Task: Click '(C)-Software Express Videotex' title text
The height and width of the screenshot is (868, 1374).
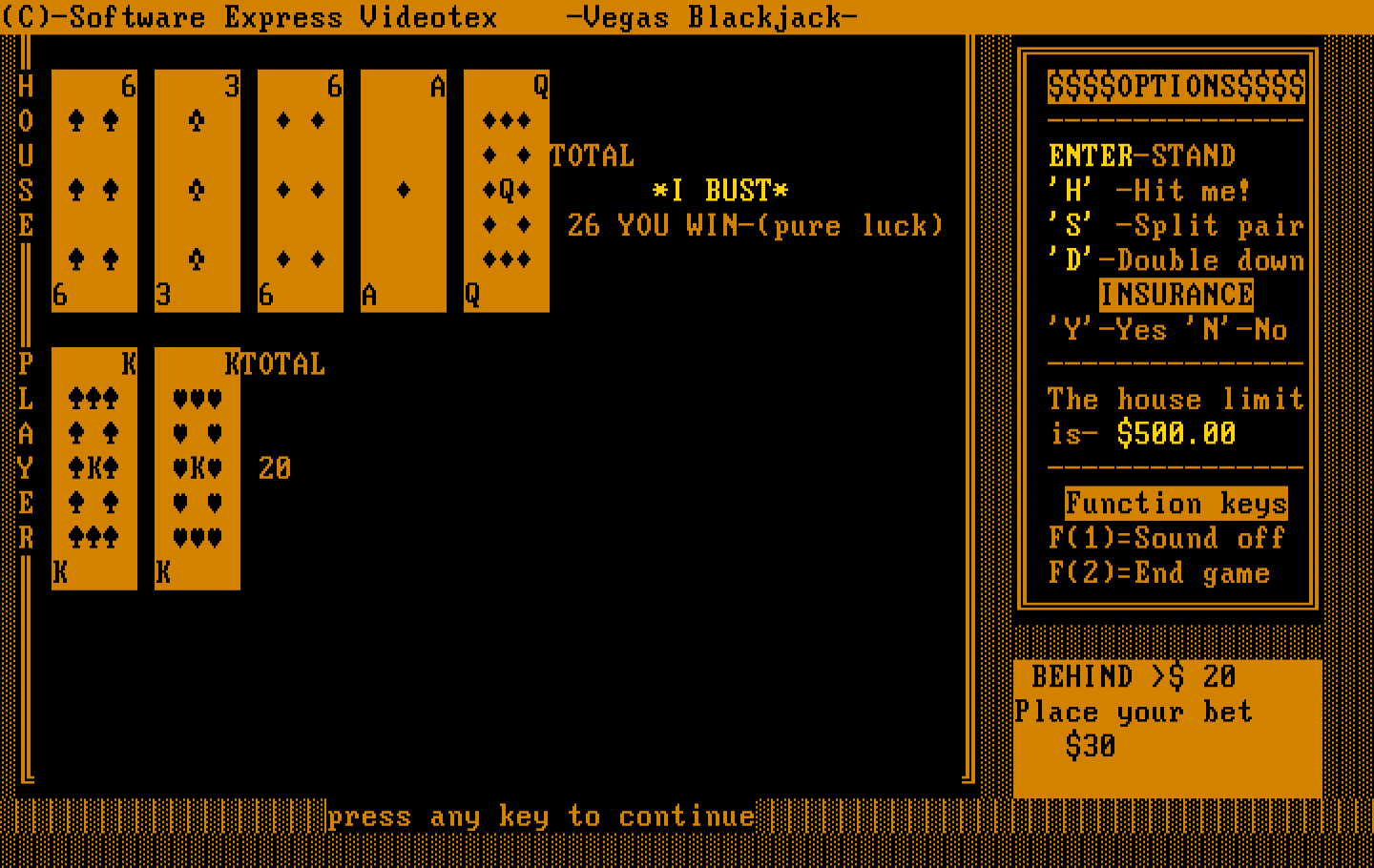Action: [250, 17]
